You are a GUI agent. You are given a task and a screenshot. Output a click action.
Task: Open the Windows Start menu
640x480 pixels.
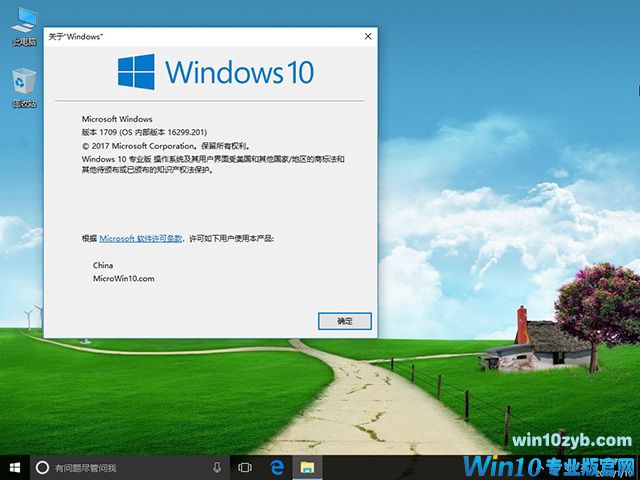[14, 467]
